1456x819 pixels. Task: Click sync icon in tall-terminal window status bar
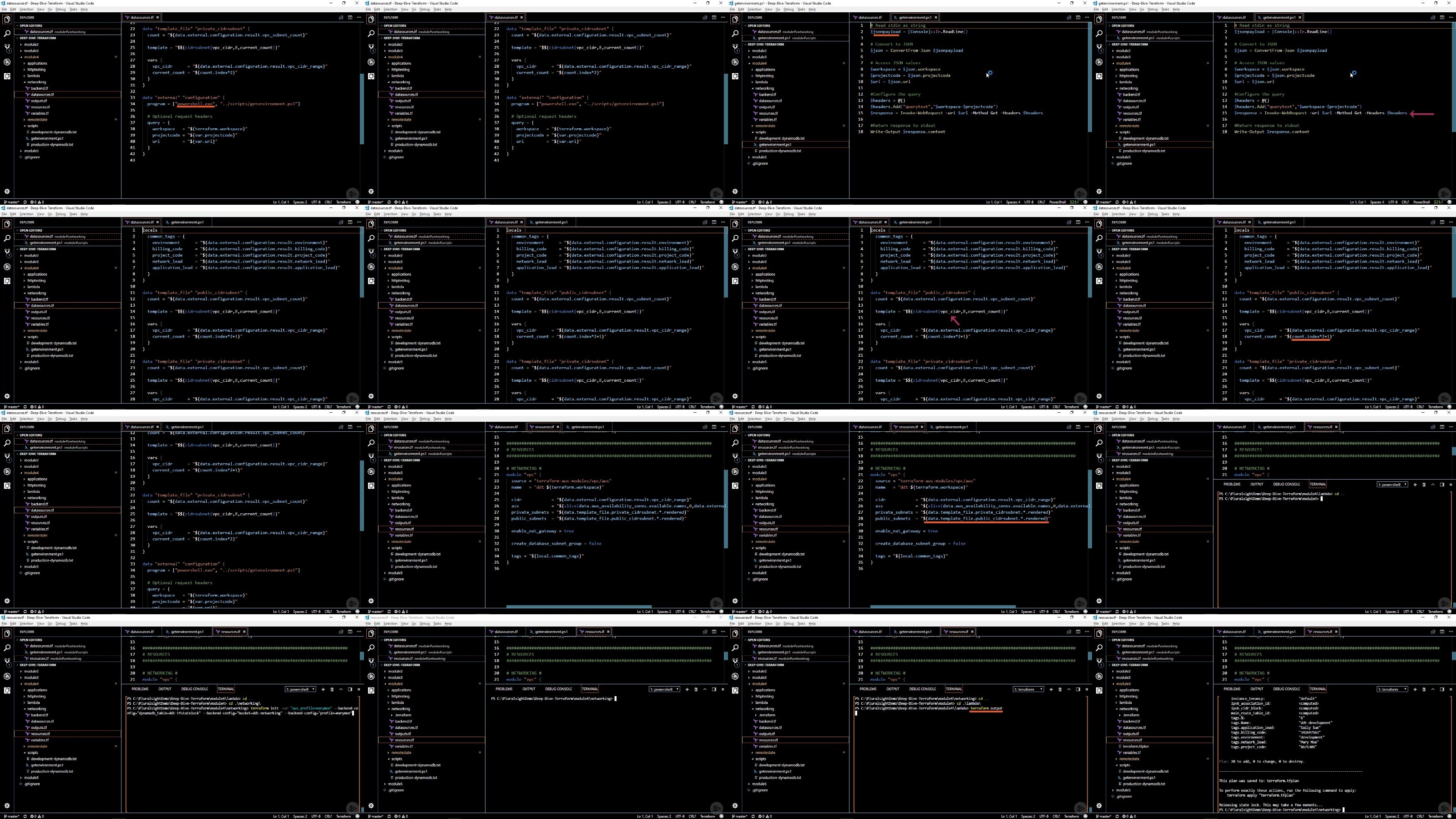pyautogui.click(x=1117, y=612)
